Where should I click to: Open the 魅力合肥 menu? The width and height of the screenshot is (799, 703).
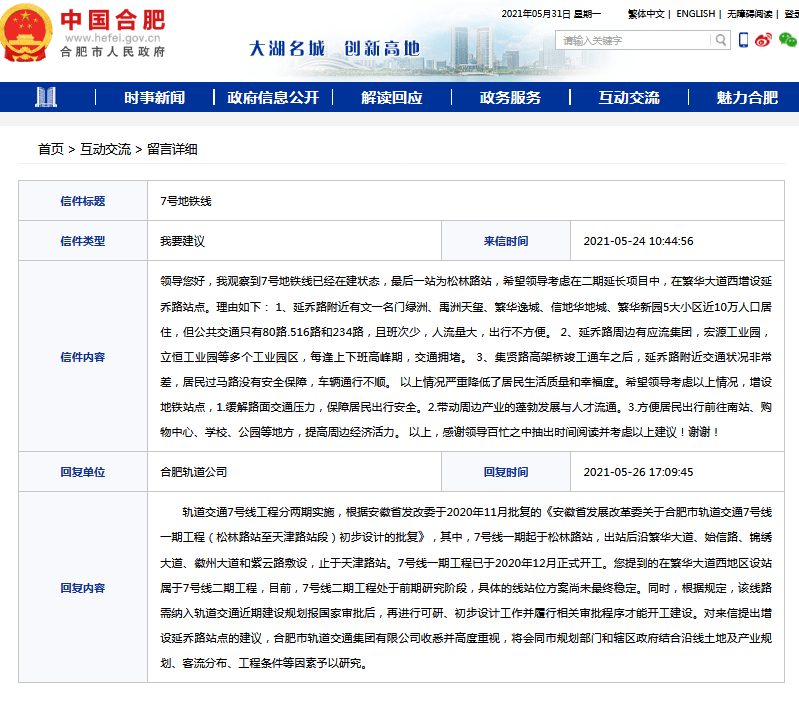pos(747,97)
